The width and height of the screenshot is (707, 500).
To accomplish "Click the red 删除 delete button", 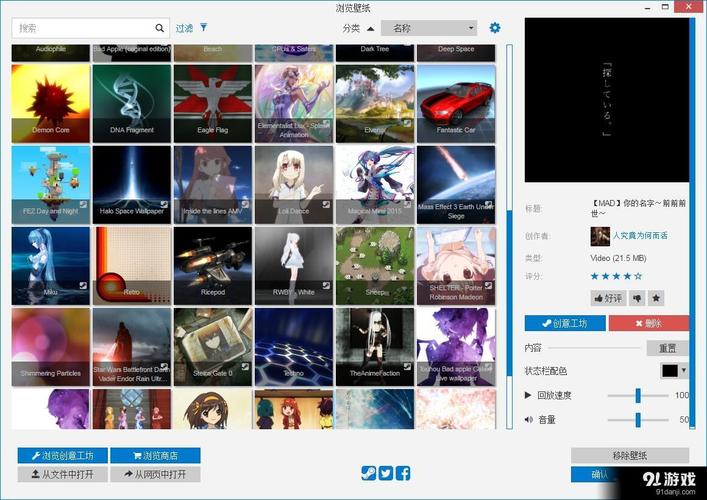I will click(x=648, y=323).
